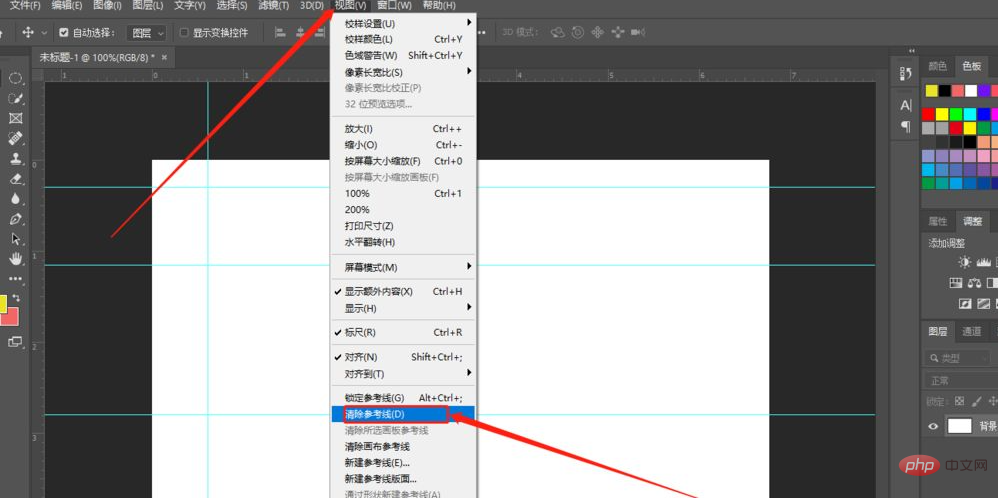Screen dimensions: 998x498
Task: Open the Character panel icon
Action: coord(905,106)
